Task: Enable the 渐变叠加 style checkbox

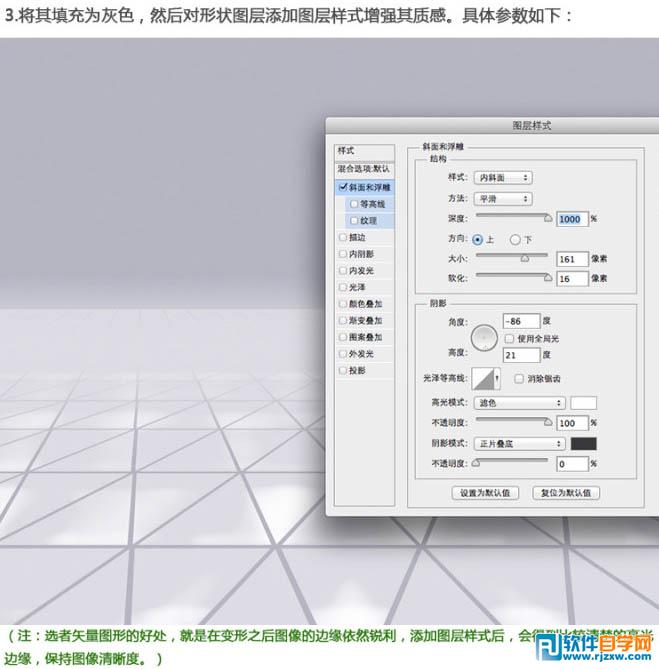Action: point(343,320)
